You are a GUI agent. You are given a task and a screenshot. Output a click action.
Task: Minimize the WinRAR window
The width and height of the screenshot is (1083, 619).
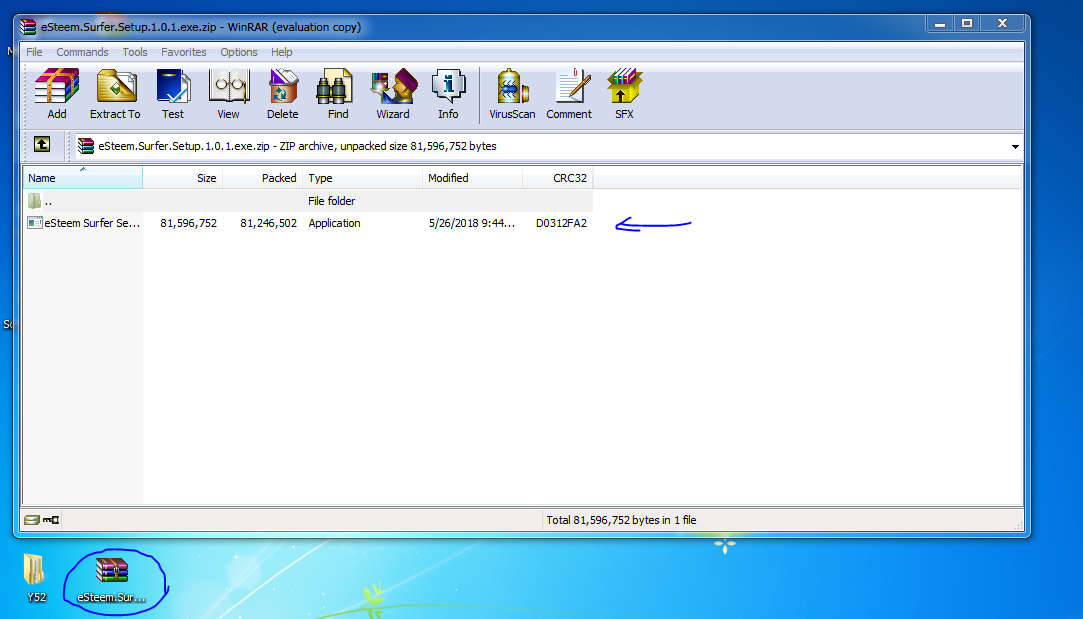click(939, 23)
